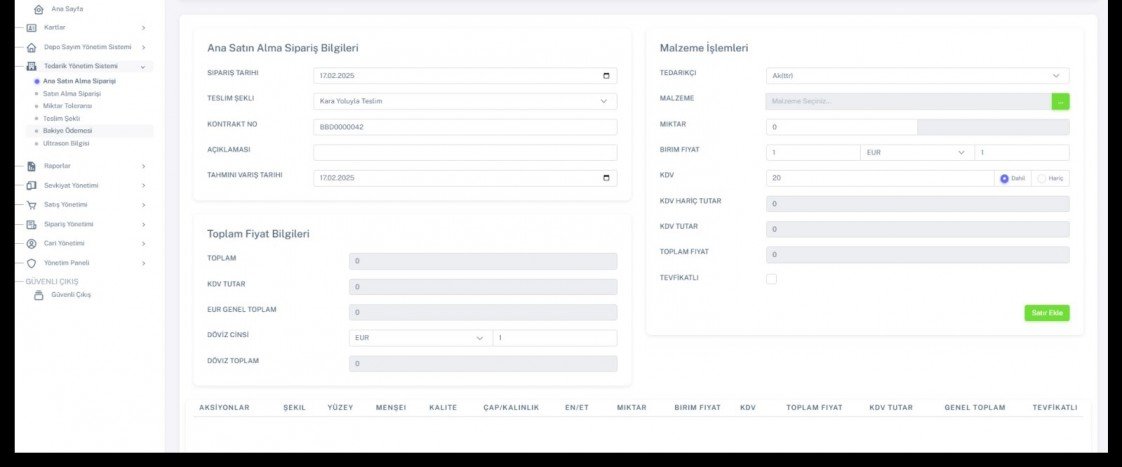The width and height of the screenshot is (1122, 467).
Task: Click the Kartlar card icon in sidebar
Action: [31, 28]
